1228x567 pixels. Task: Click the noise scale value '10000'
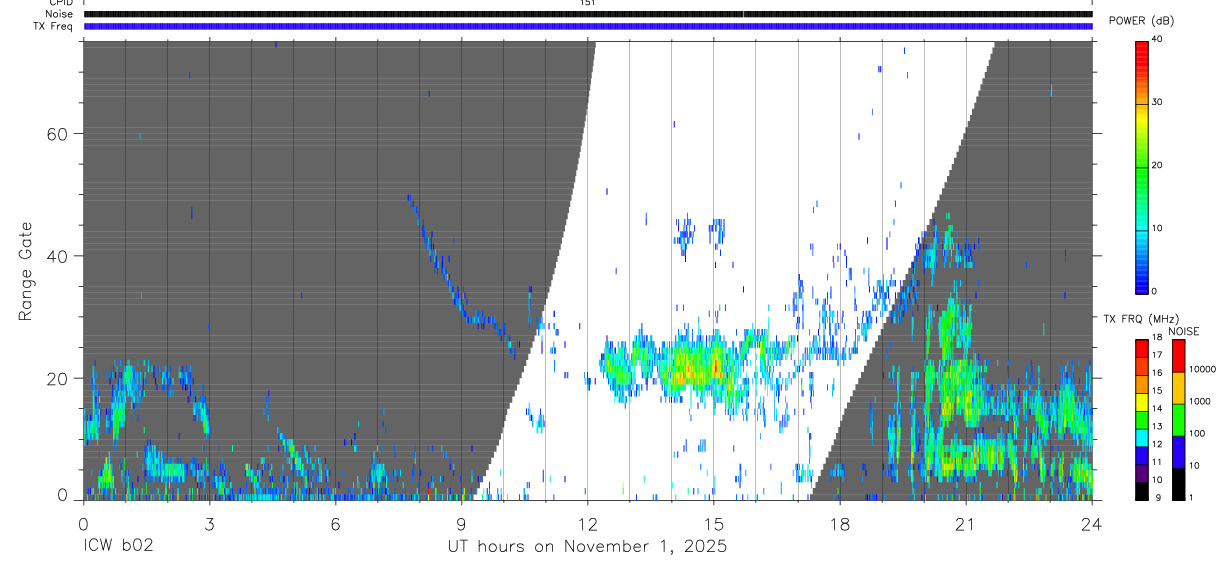coord(1204,369)
